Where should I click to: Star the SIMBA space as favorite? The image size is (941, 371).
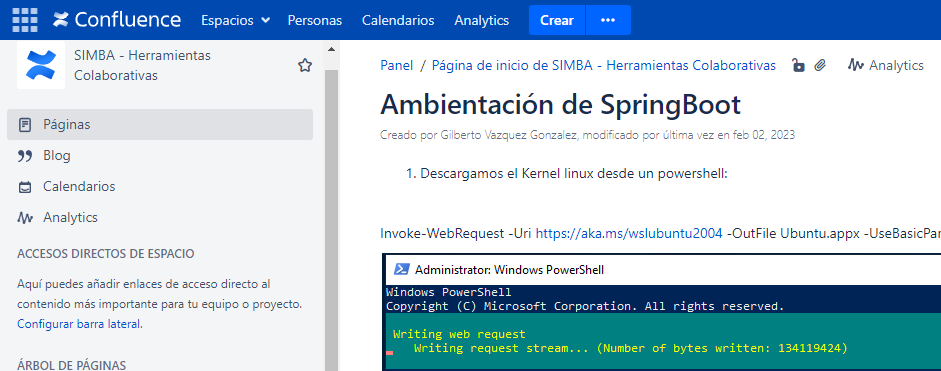[305, 65]
